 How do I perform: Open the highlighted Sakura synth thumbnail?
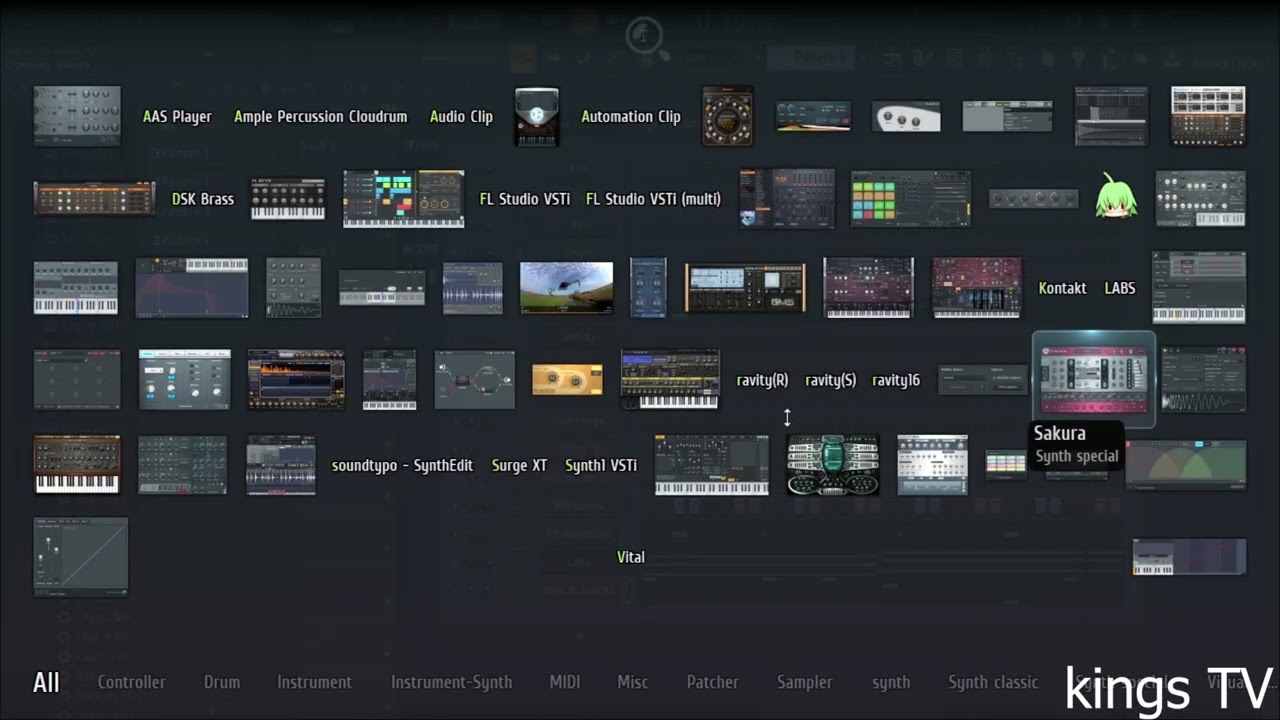(x=1094, y=380)
